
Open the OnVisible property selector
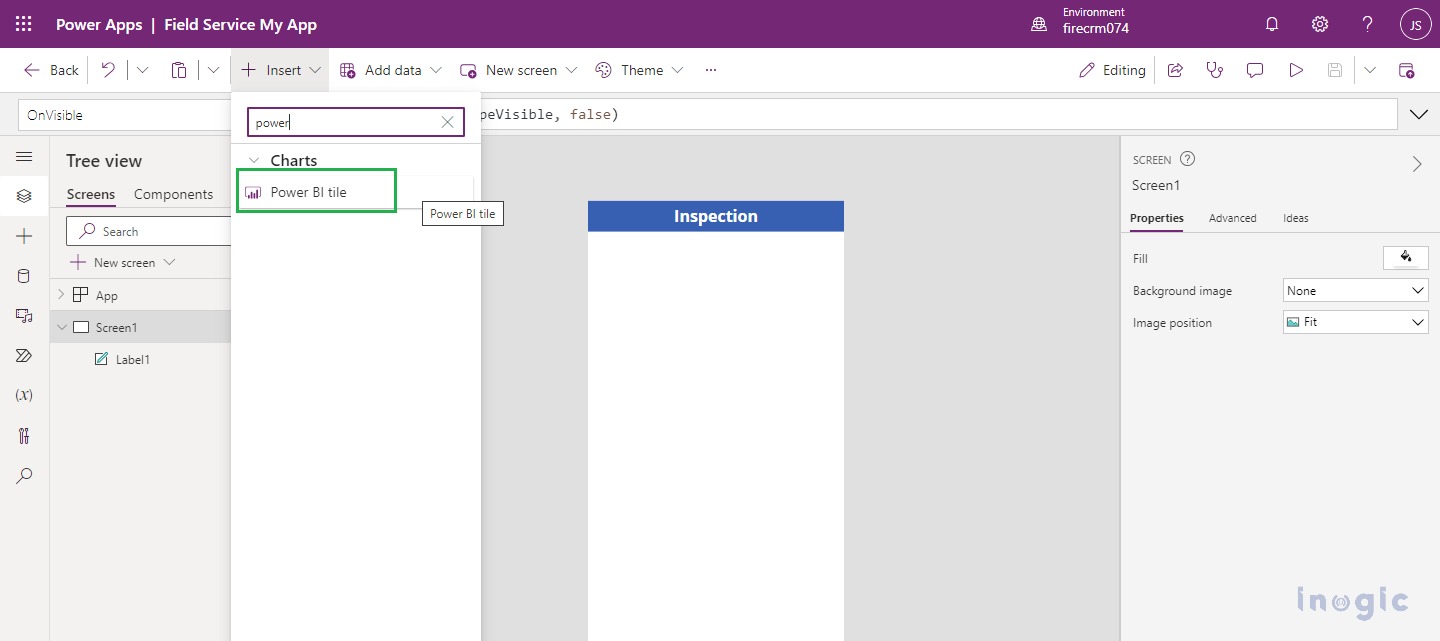123,115
